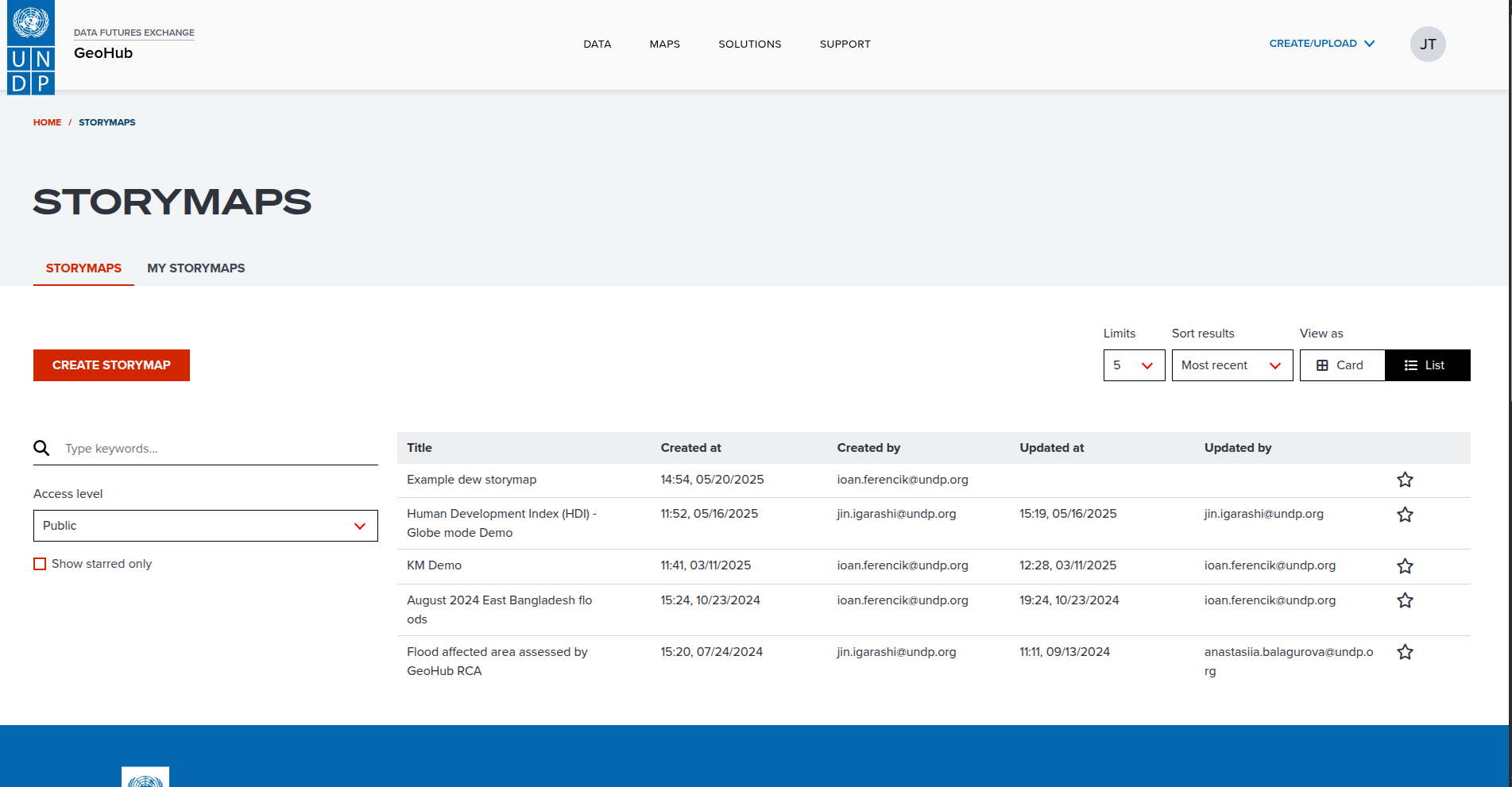Switch to Card view

click(1342, 365)
